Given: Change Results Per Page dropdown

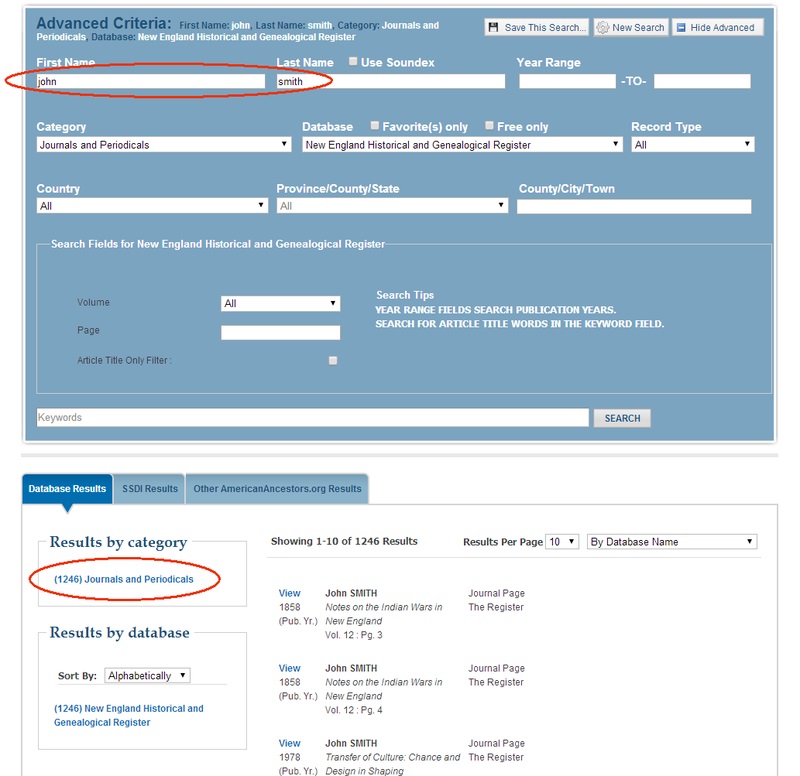Looking at the screenshot, I should click(x=562, y=542).
